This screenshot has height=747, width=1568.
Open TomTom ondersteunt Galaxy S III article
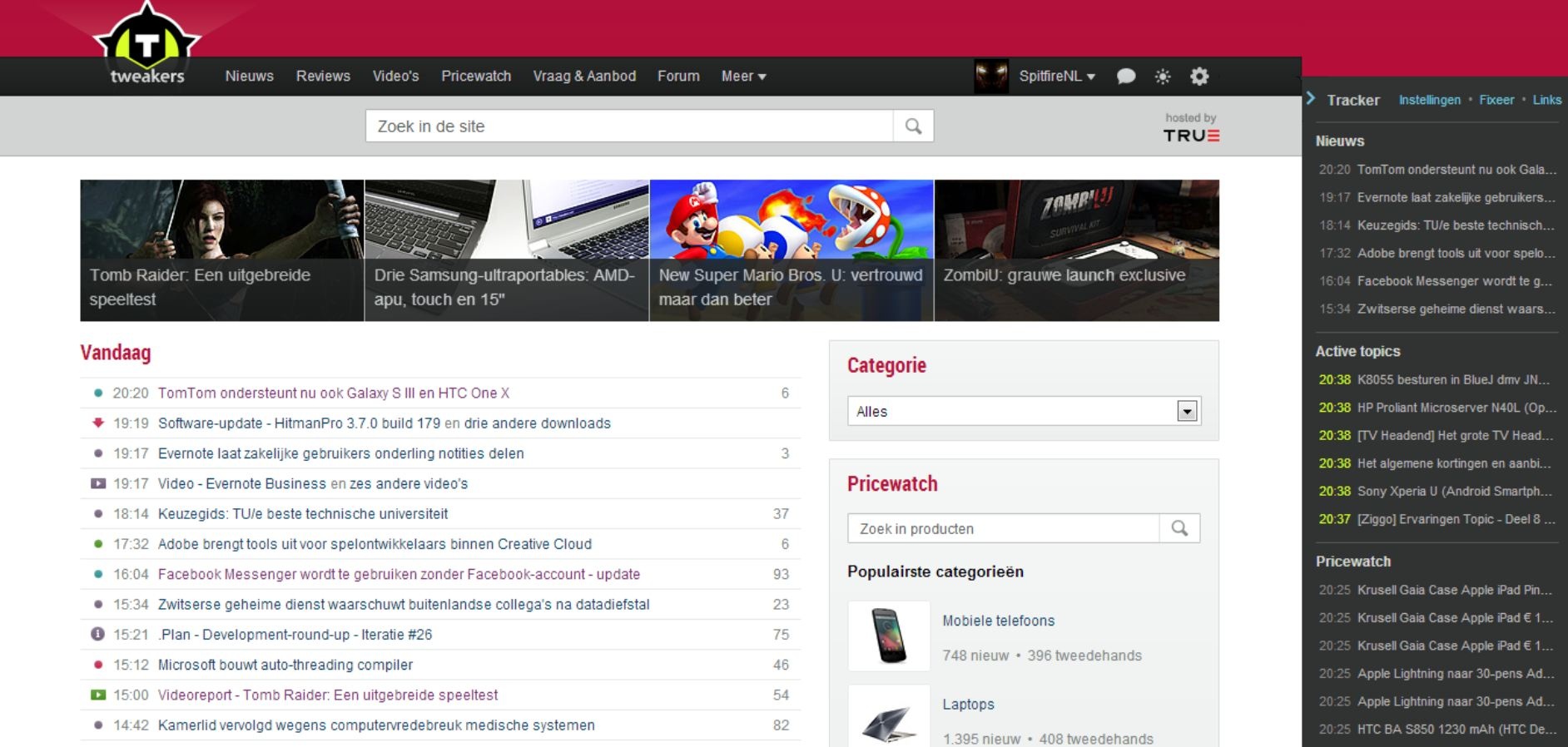[334, 393]
